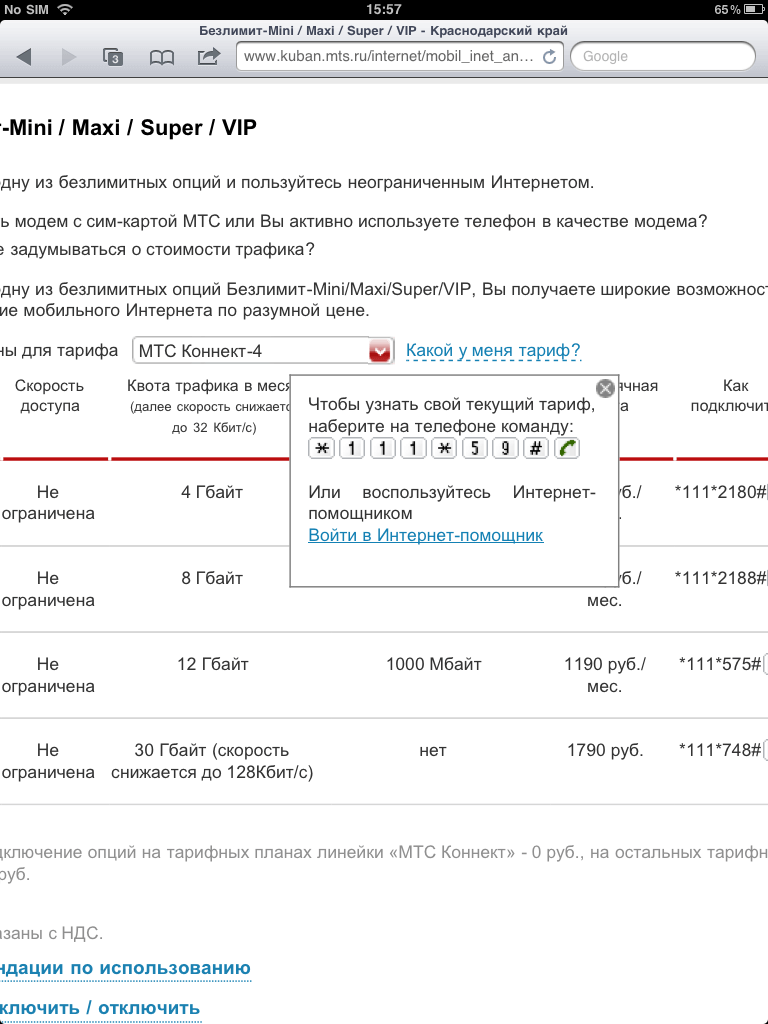Click the 8 Гбайт quota cell
This screenshot has width=768, height=1024.
[212, 578]
